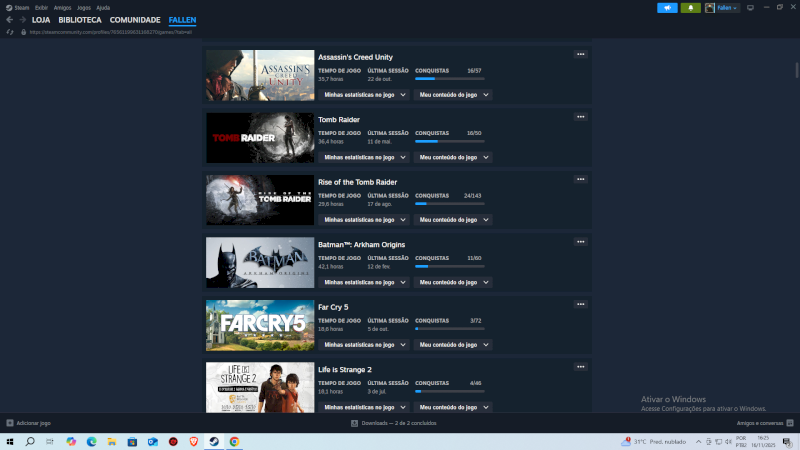Open the Fallen account dropdown at top right

(x=727, y=8)
